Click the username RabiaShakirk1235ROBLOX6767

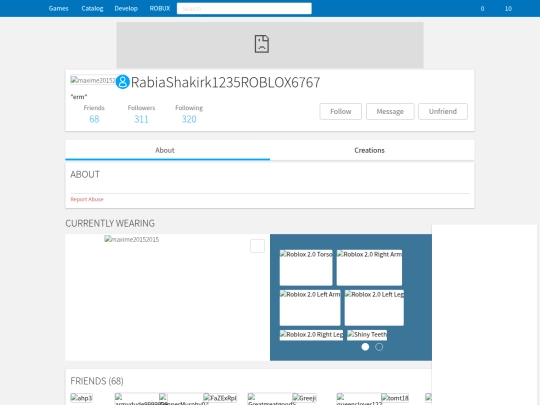pos(226,82)
